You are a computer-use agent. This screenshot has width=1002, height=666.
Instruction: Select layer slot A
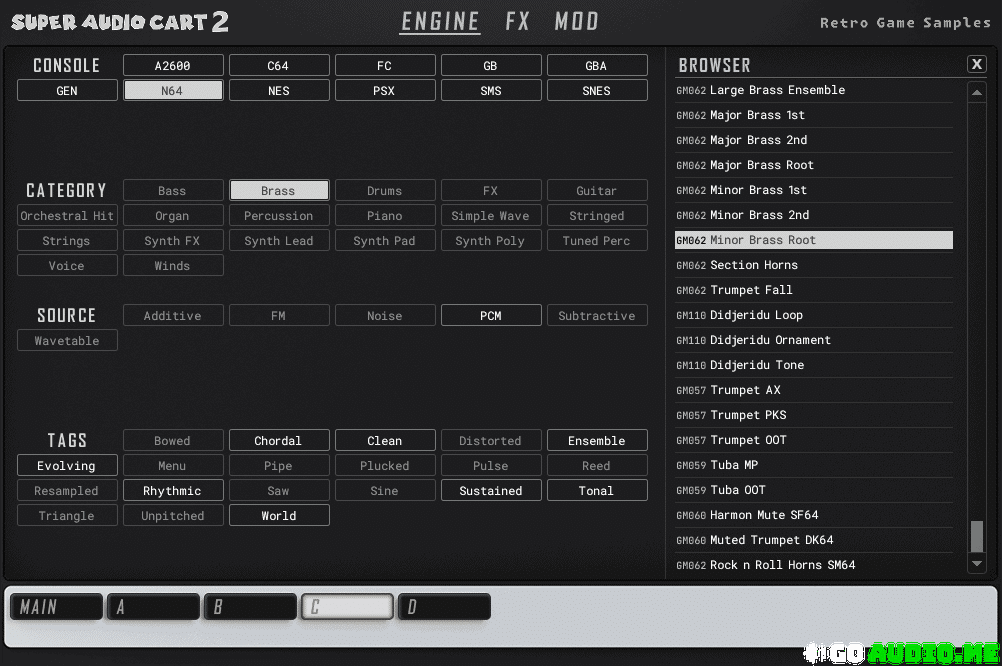pos(152,607)
